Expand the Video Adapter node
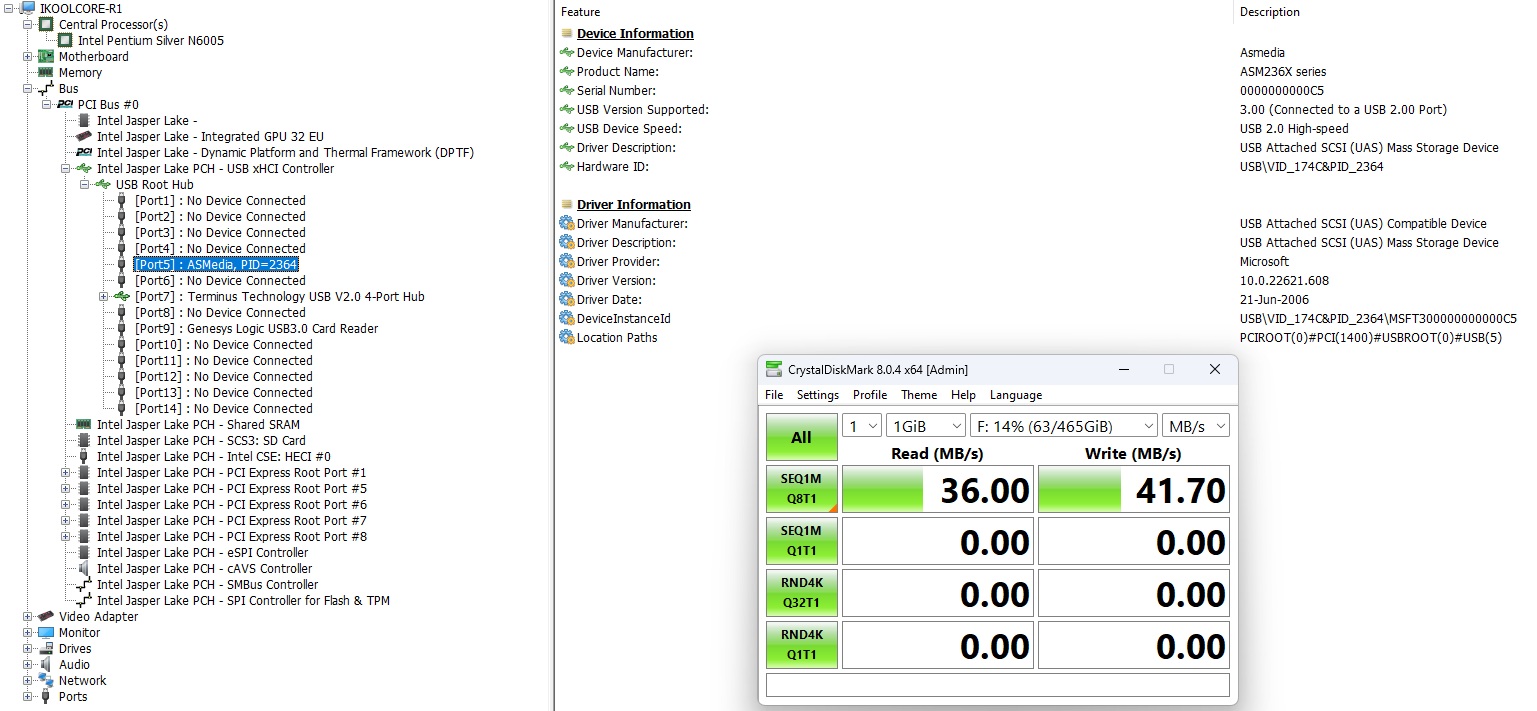This screenshot has width=1537, height=711. [x=28, y=616]
